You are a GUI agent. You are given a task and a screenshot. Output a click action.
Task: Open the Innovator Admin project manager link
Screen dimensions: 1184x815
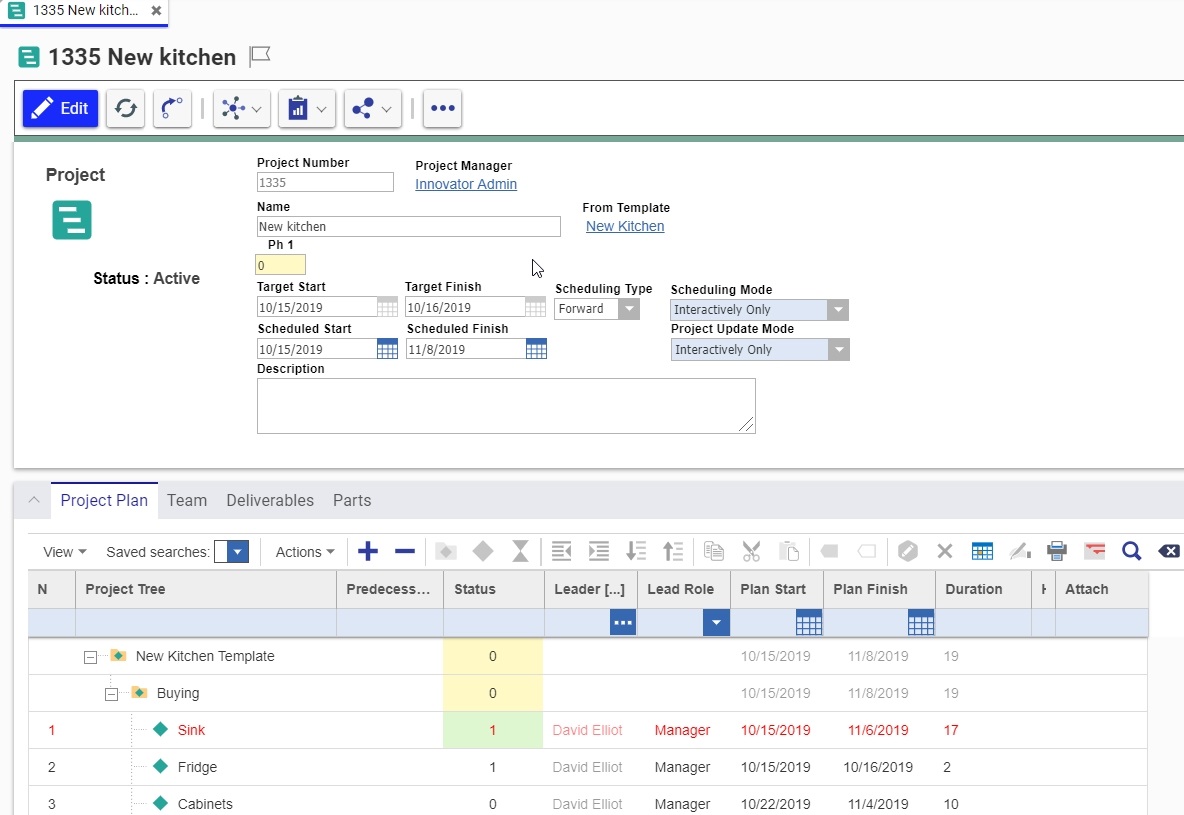[466, 184]
